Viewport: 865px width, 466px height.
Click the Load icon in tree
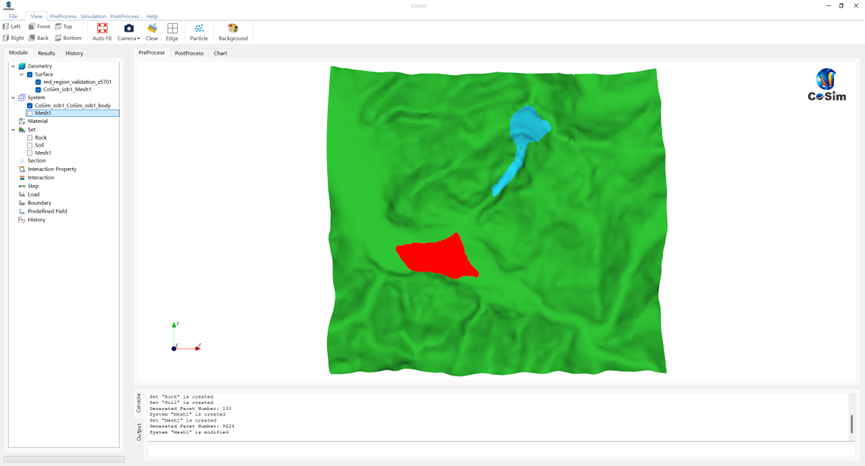coord(22,194)
